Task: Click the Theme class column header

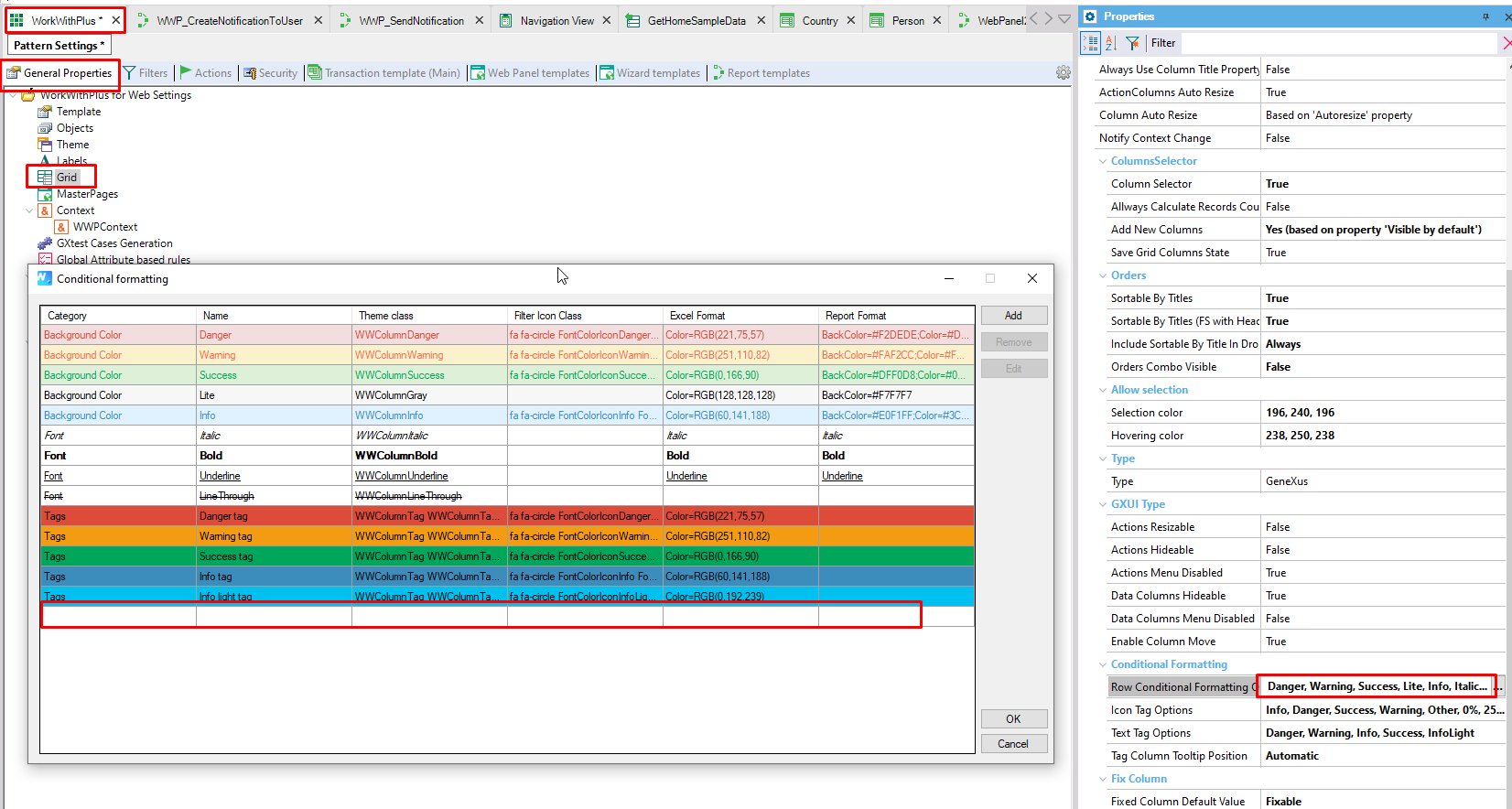Action: (429, 316)
